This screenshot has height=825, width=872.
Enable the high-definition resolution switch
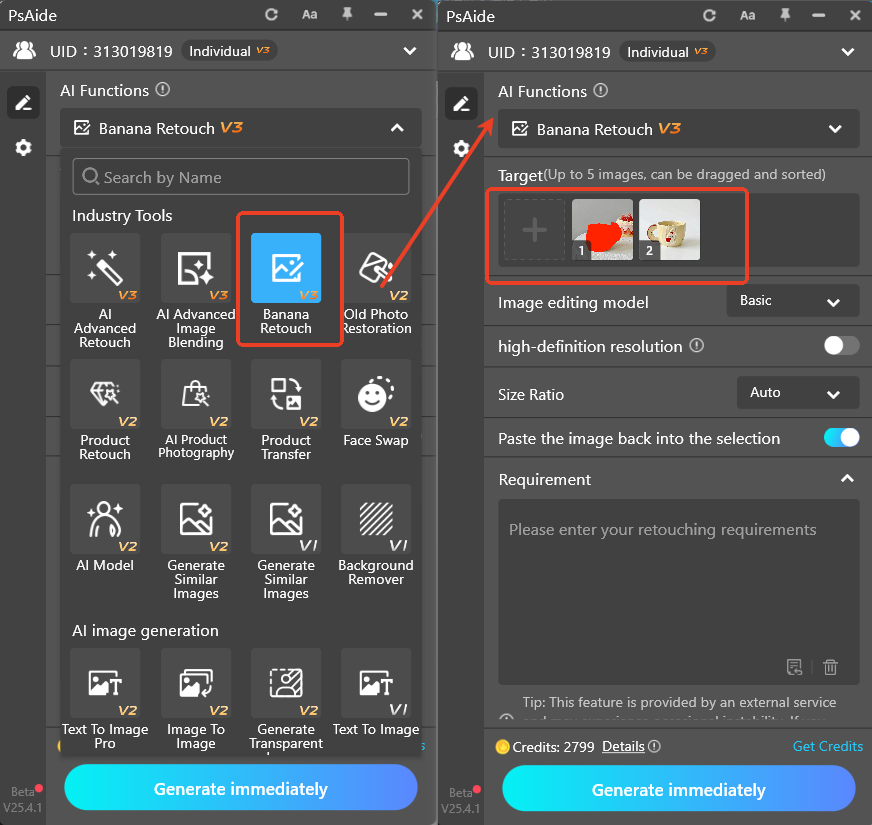pos(841,346)
